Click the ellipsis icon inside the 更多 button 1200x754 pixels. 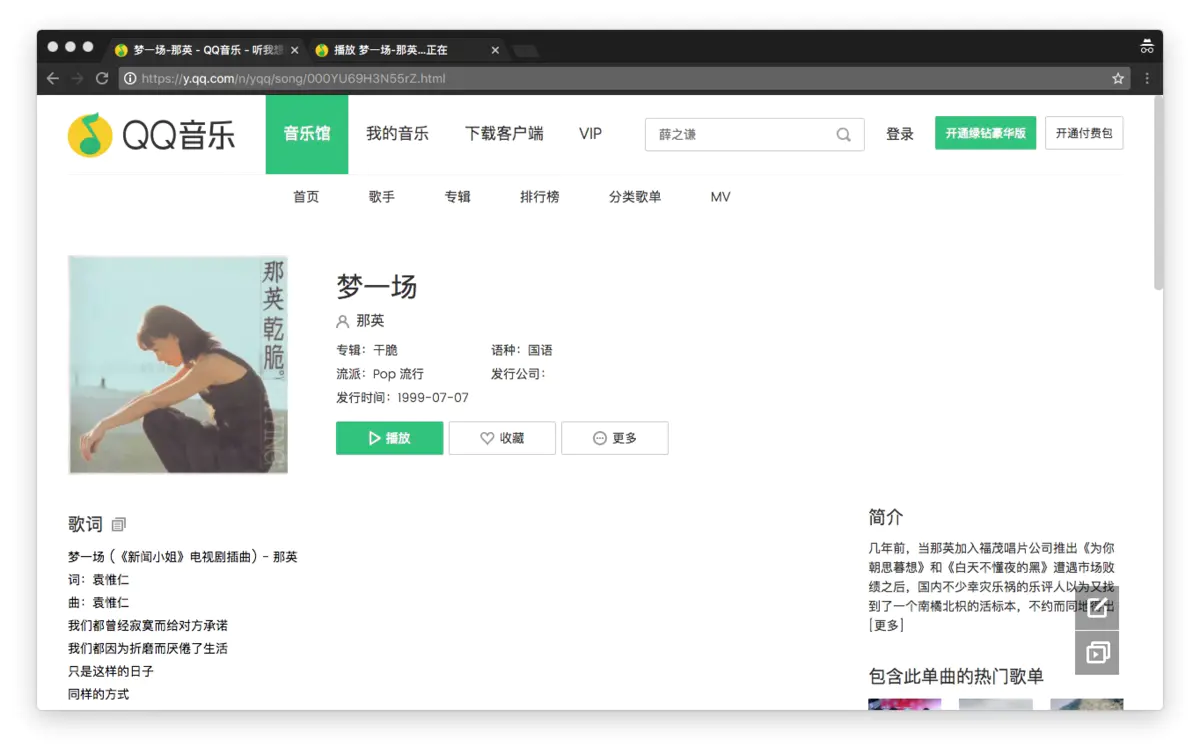[x=599, y=437]
